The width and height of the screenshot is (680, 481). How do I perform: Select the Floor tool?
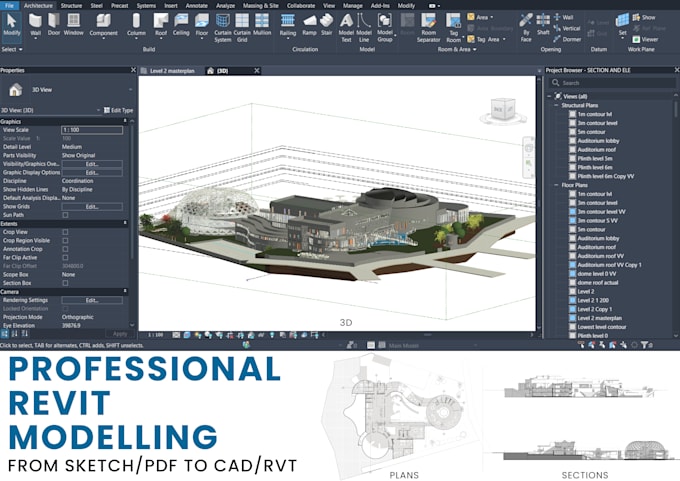click(202, 25)
